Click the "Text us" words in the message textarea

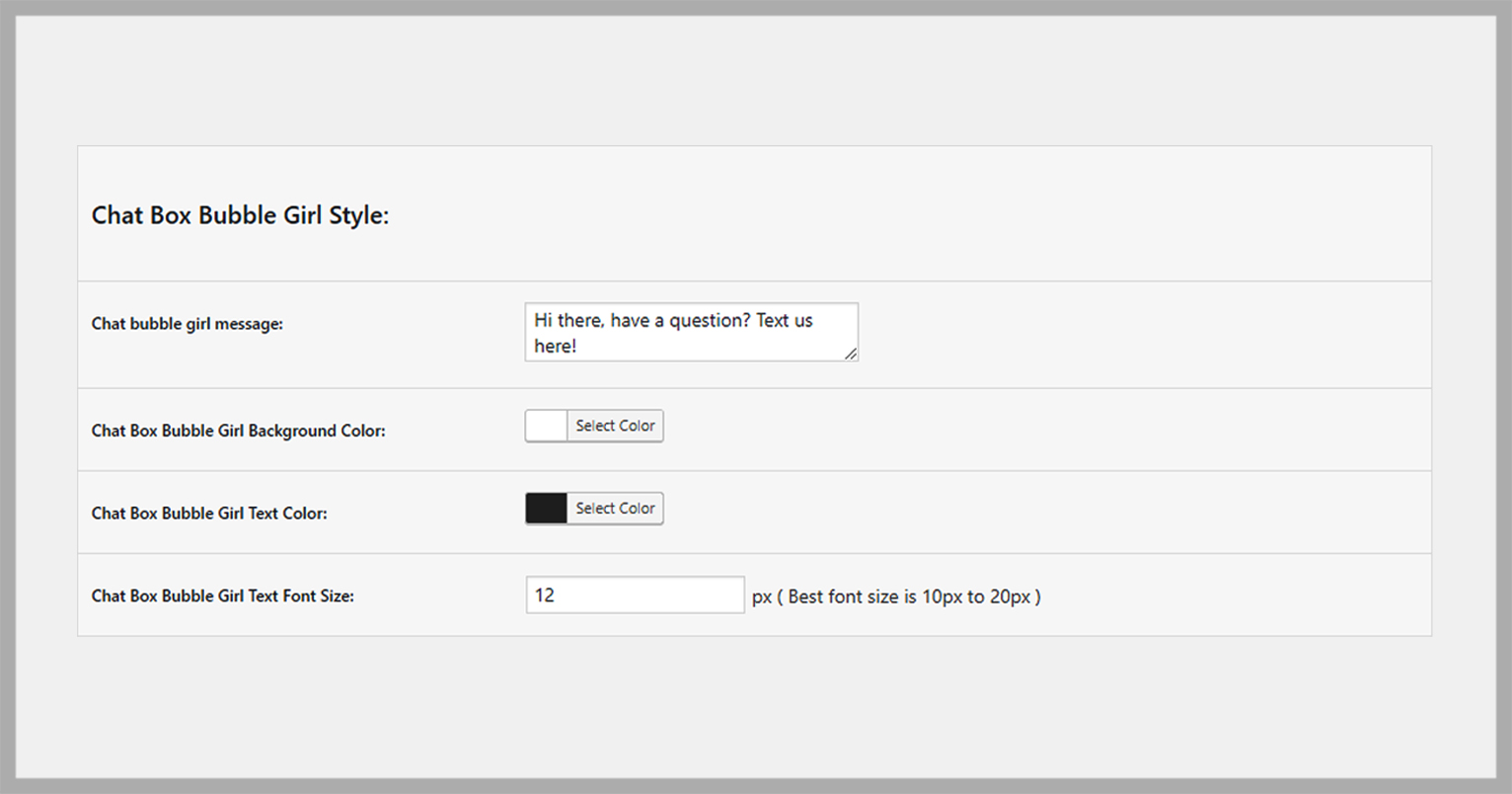point(785,321)
